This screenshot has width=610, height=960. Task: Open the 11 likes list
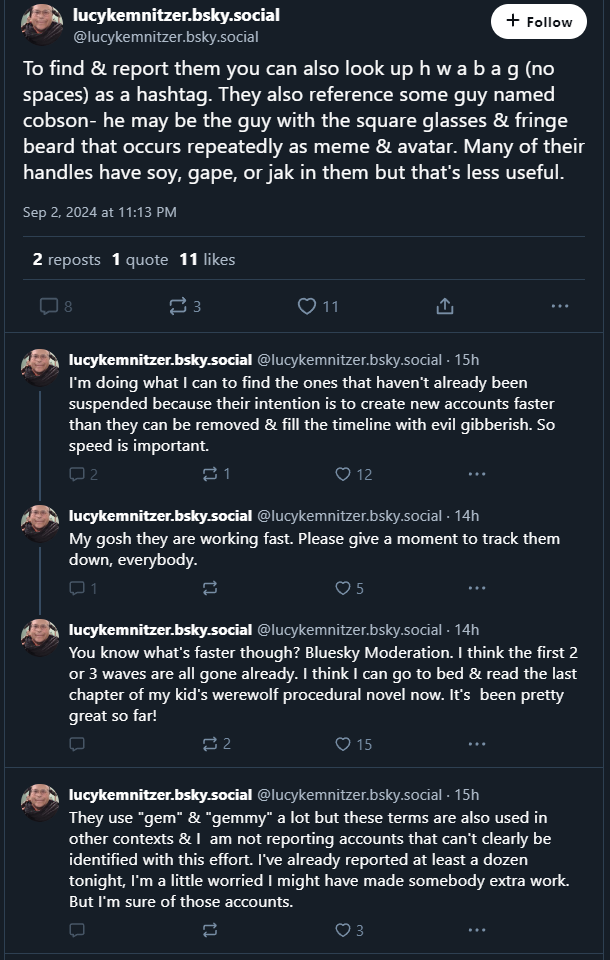point(207,259)
